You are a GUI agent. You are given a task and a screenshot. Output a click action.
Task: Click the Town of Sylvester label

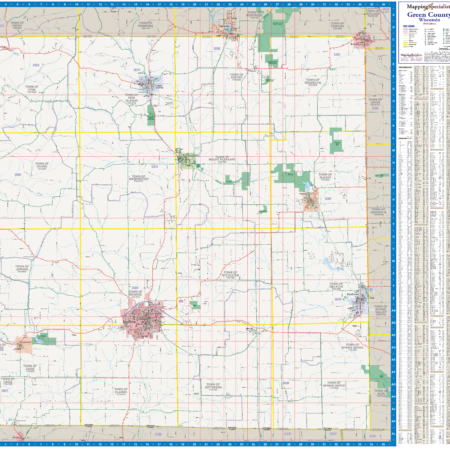[230, 274]
